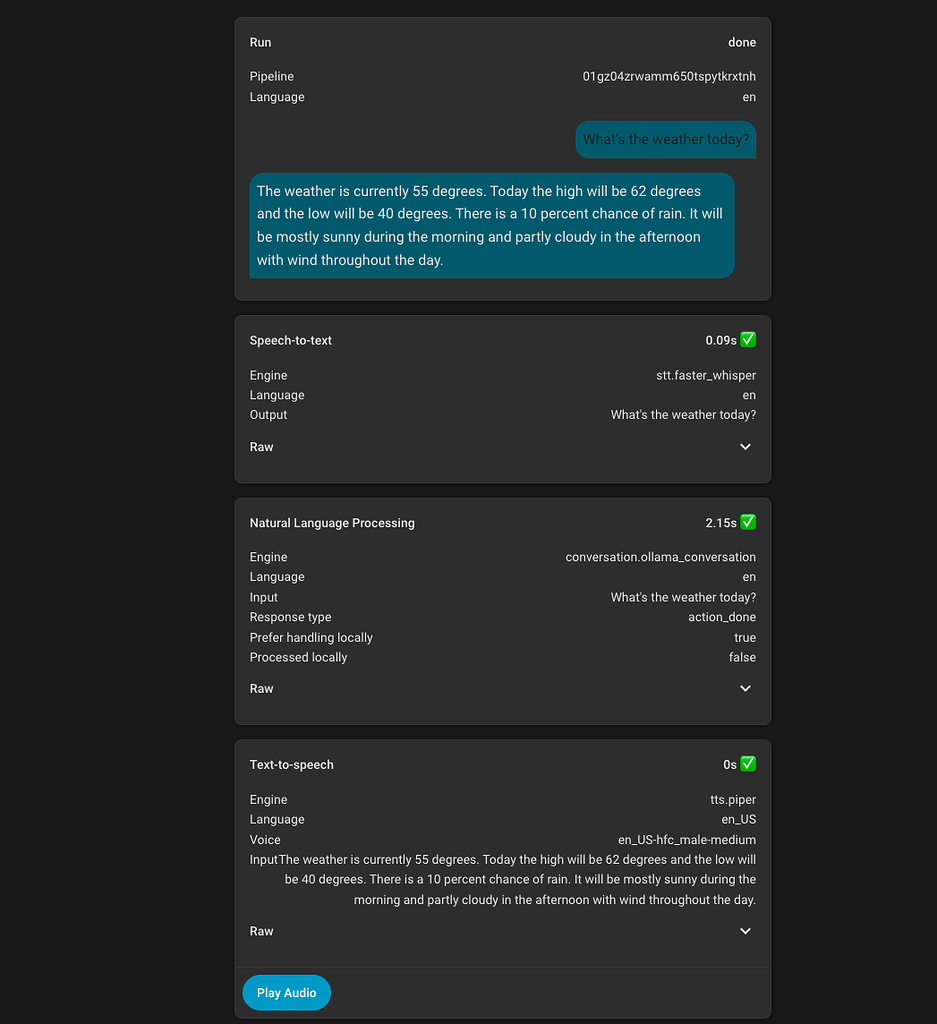
Task: Click the Text-to-speech card heading
Action: point(292,765)
